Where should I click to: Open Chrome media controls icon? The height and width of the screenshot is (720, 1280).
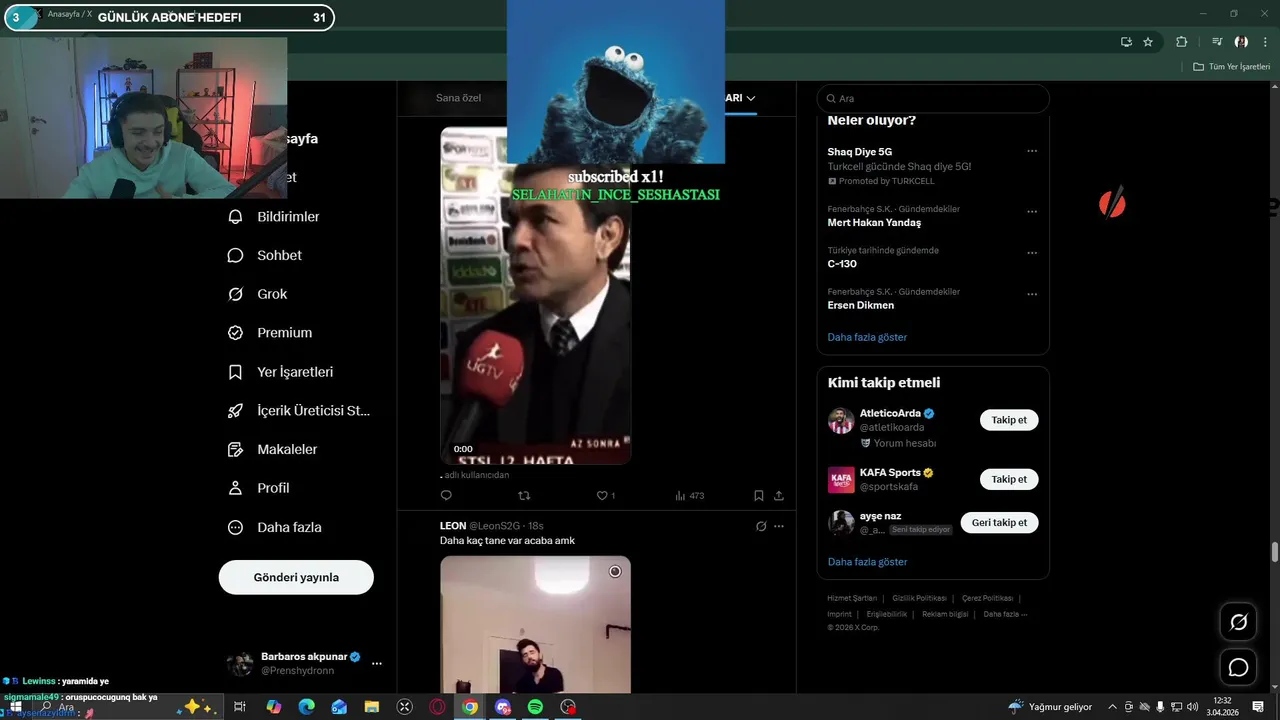pyautogui.click(x=1217, y=42)
